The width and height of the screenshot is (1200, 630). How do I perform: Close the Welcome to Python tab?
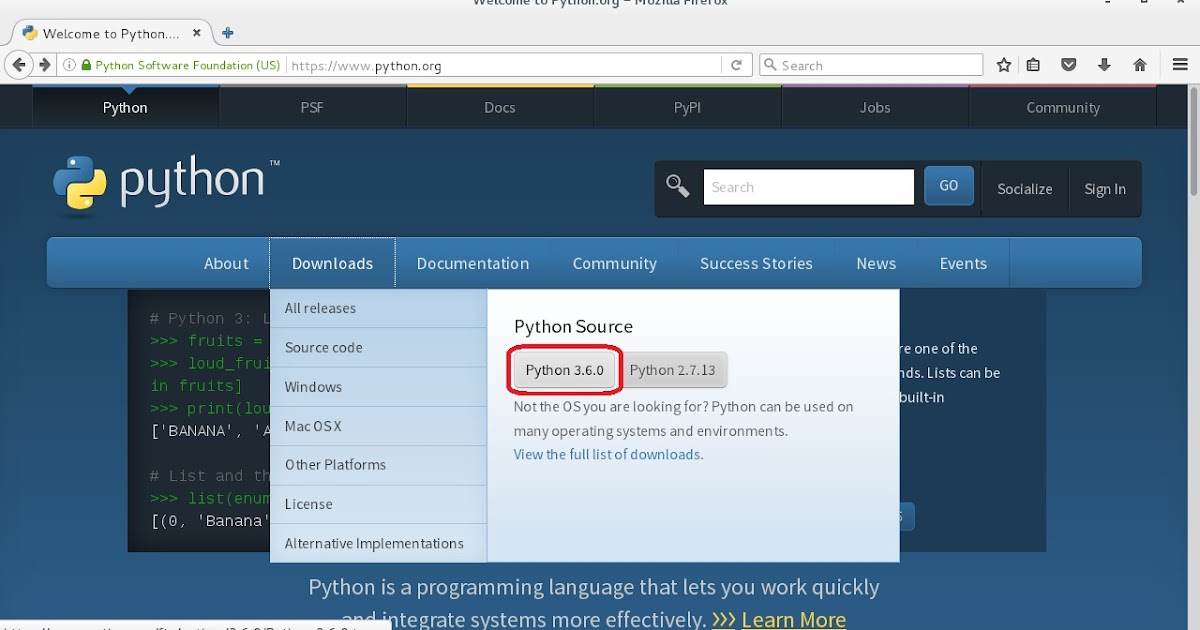tap(197, 33)
